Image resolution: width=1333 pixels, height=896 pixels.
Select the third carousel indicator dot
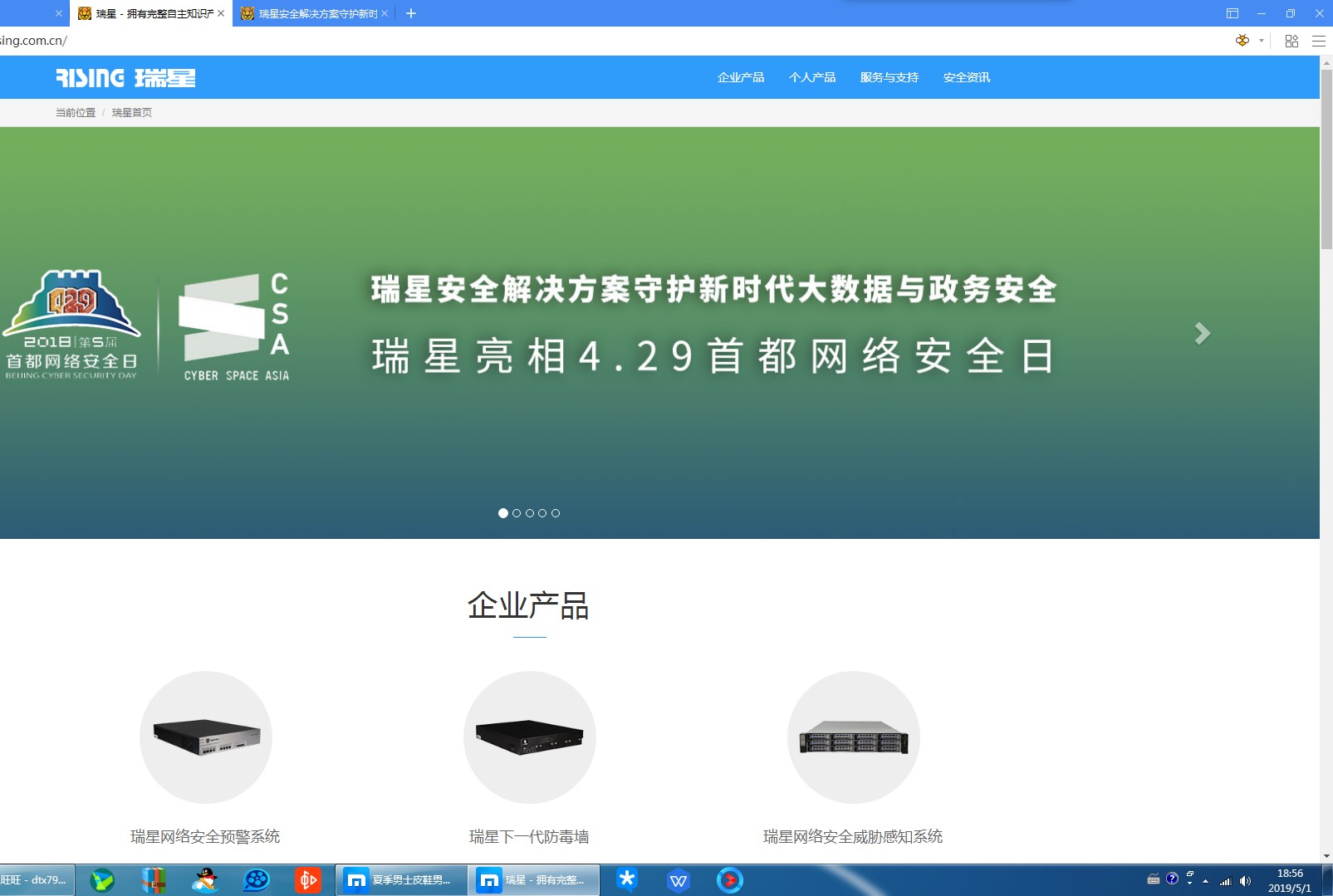click(530, 513)
